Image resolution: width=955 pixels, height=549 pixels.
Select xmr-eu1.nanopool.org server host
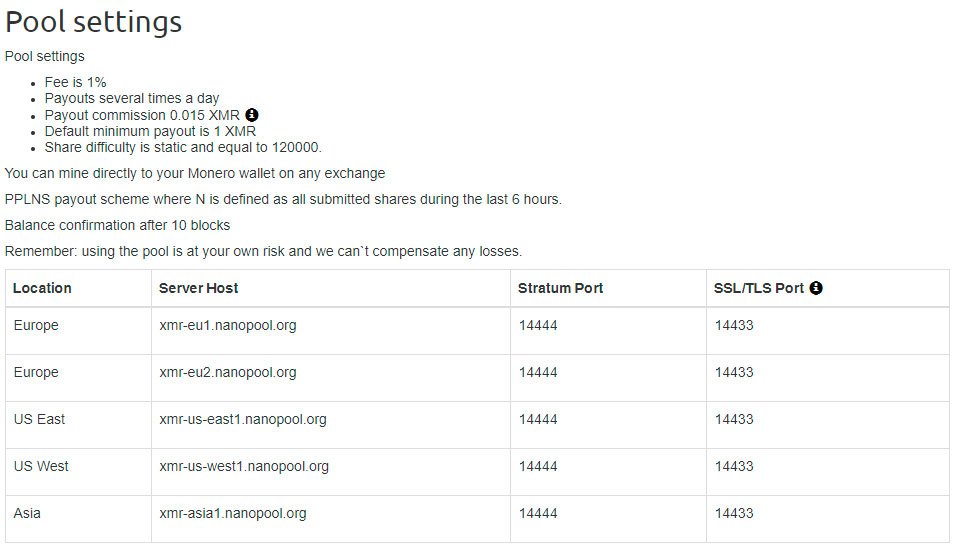(228, 325)
